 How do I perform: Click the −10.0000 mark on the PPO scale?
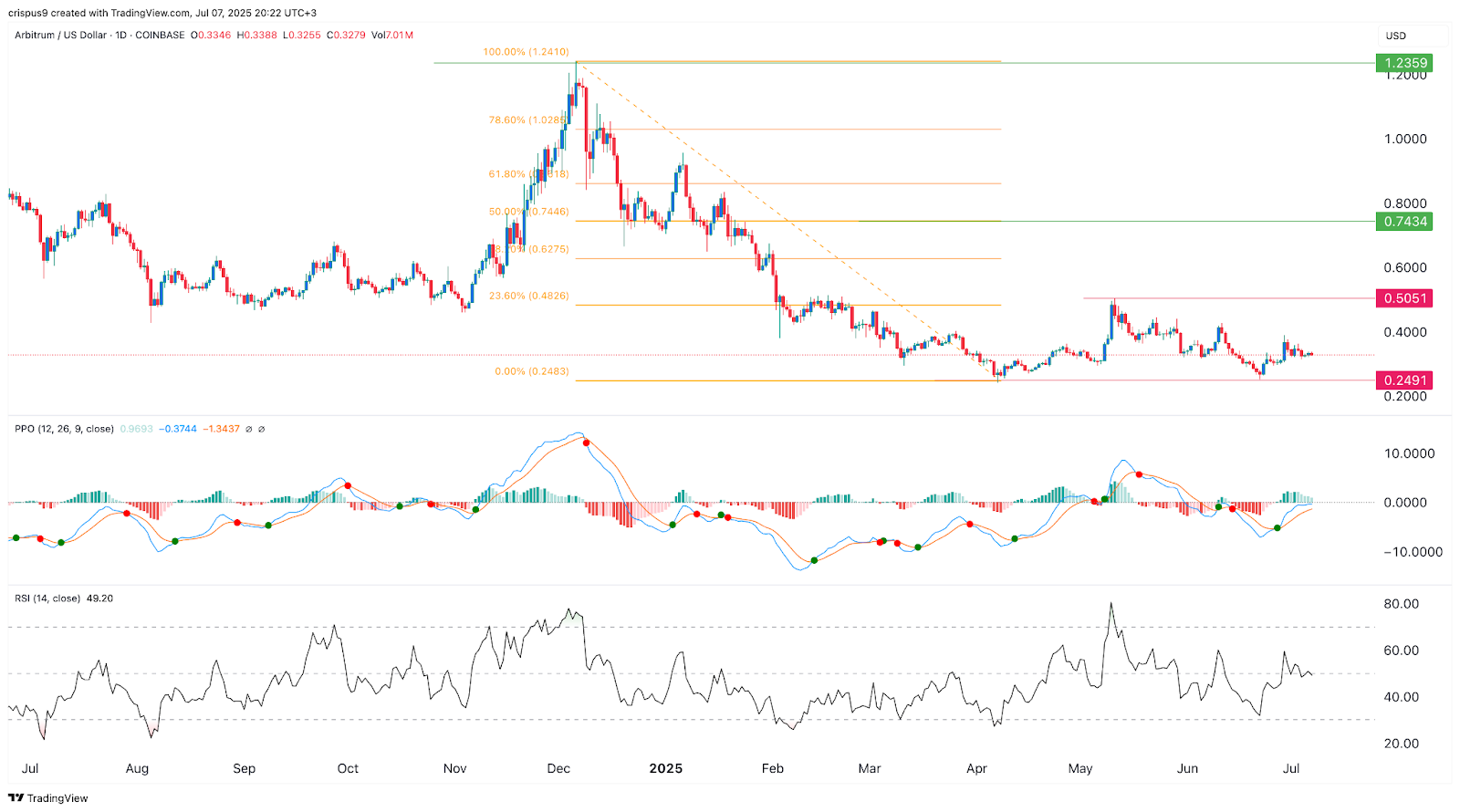point(1413,552)
